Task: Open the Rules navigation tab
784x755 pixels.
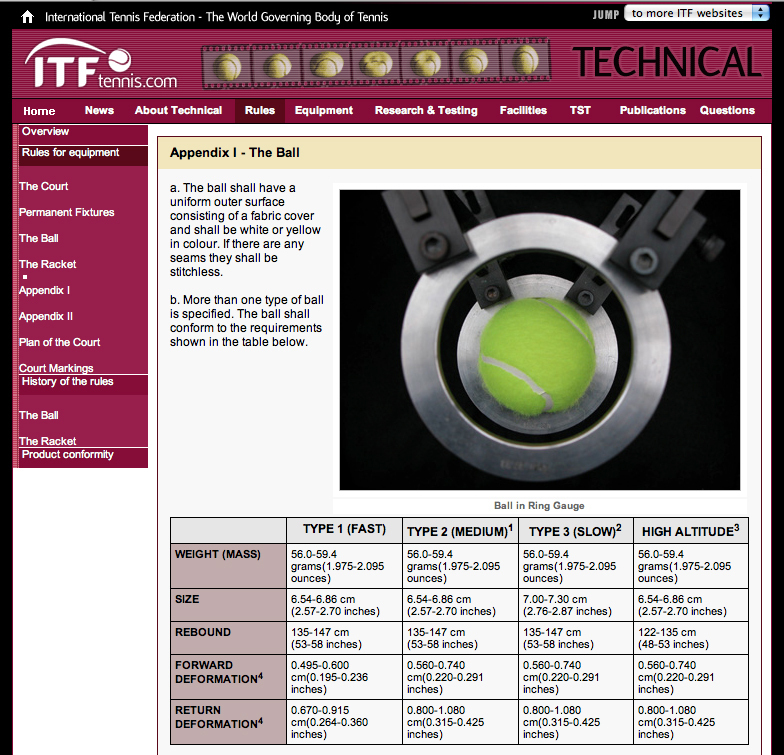Action: pos(260,110)
